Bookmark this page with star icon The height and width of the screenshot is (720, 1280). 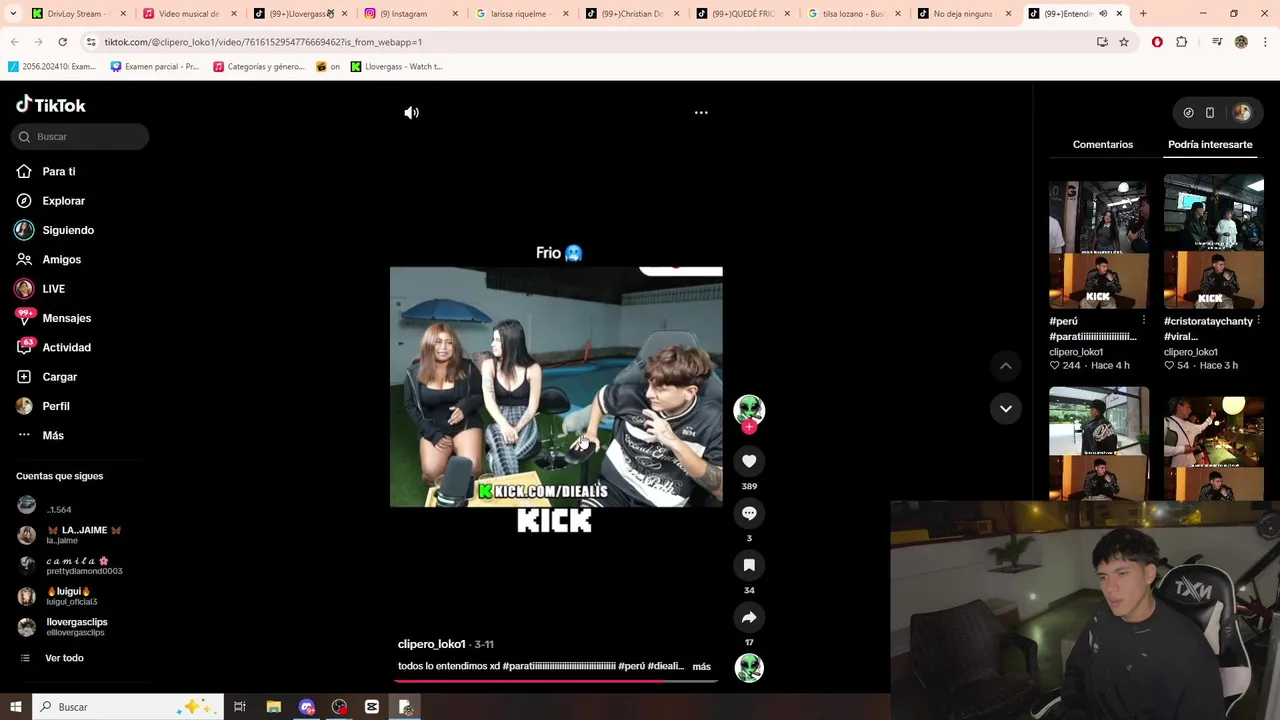click(x=1124, y=42)
